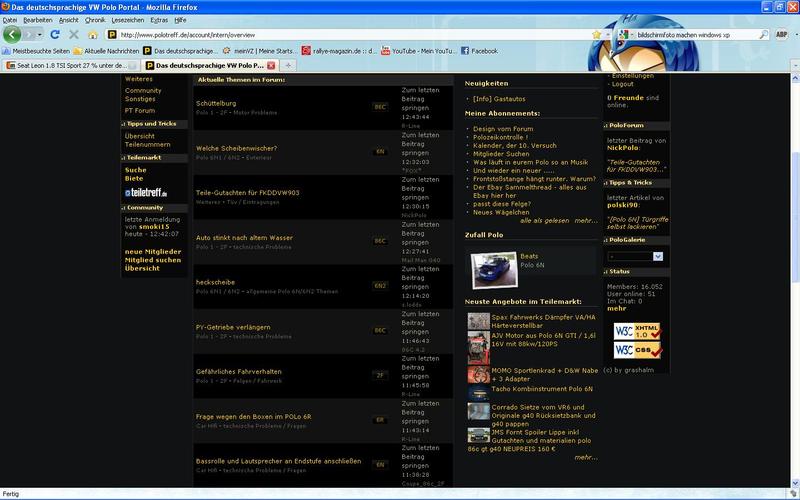Open the Bearbeiten menu
This screenshot has width=800, height=500.
click(38, 20)
